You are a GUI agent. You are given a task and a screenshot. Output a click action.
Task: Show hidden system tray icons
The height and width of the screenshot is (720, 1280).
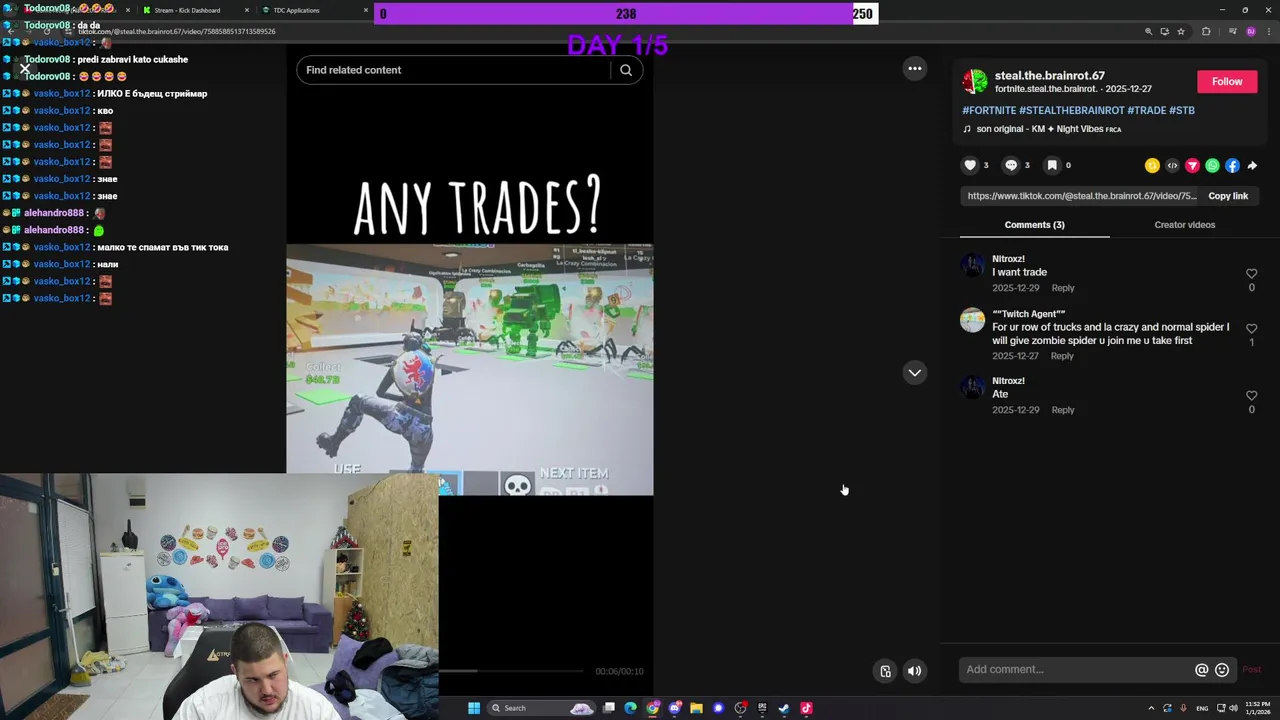(x=1151, y=708)
